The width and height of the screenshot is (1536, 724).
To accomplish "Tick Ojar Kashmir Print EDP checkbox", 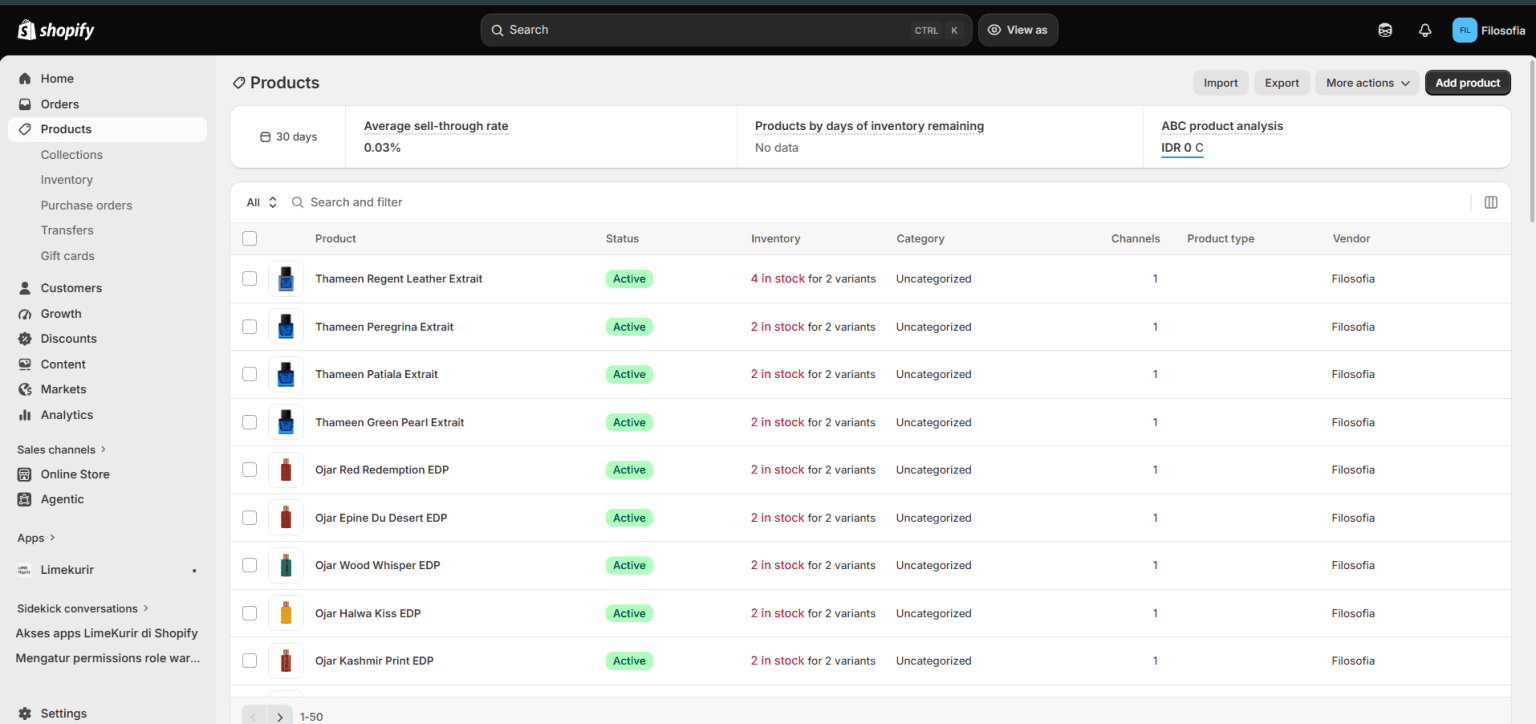I will 250,661.
